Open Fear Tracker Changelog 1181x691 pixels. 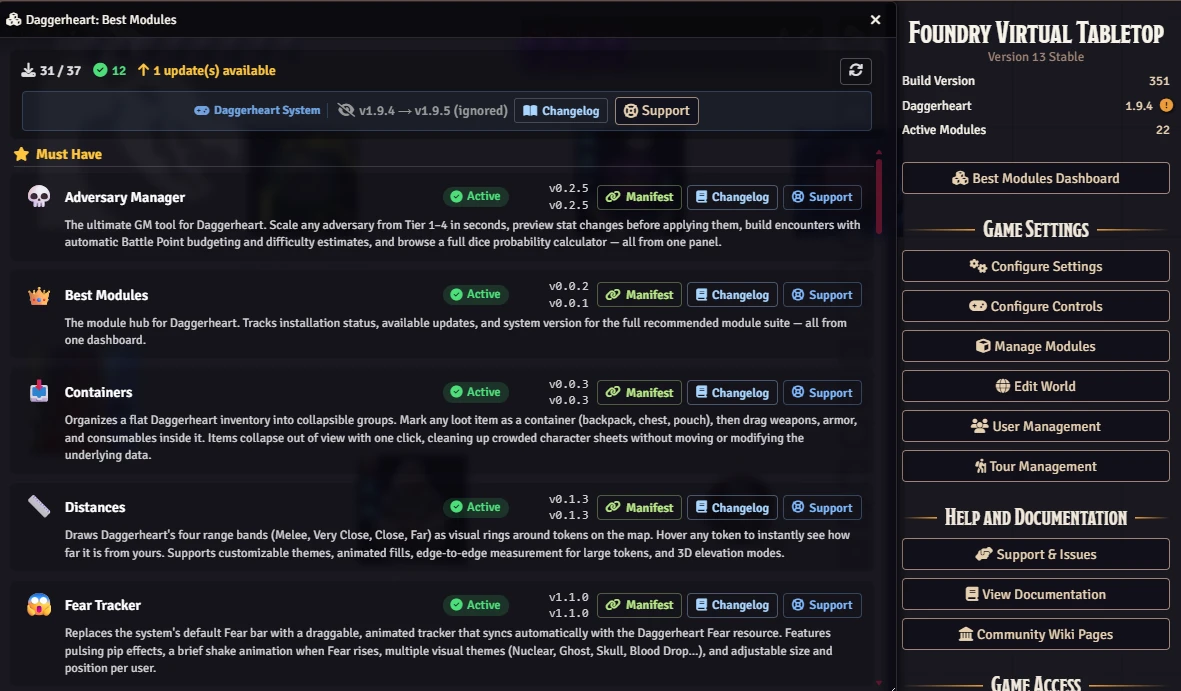coord(732,605)
